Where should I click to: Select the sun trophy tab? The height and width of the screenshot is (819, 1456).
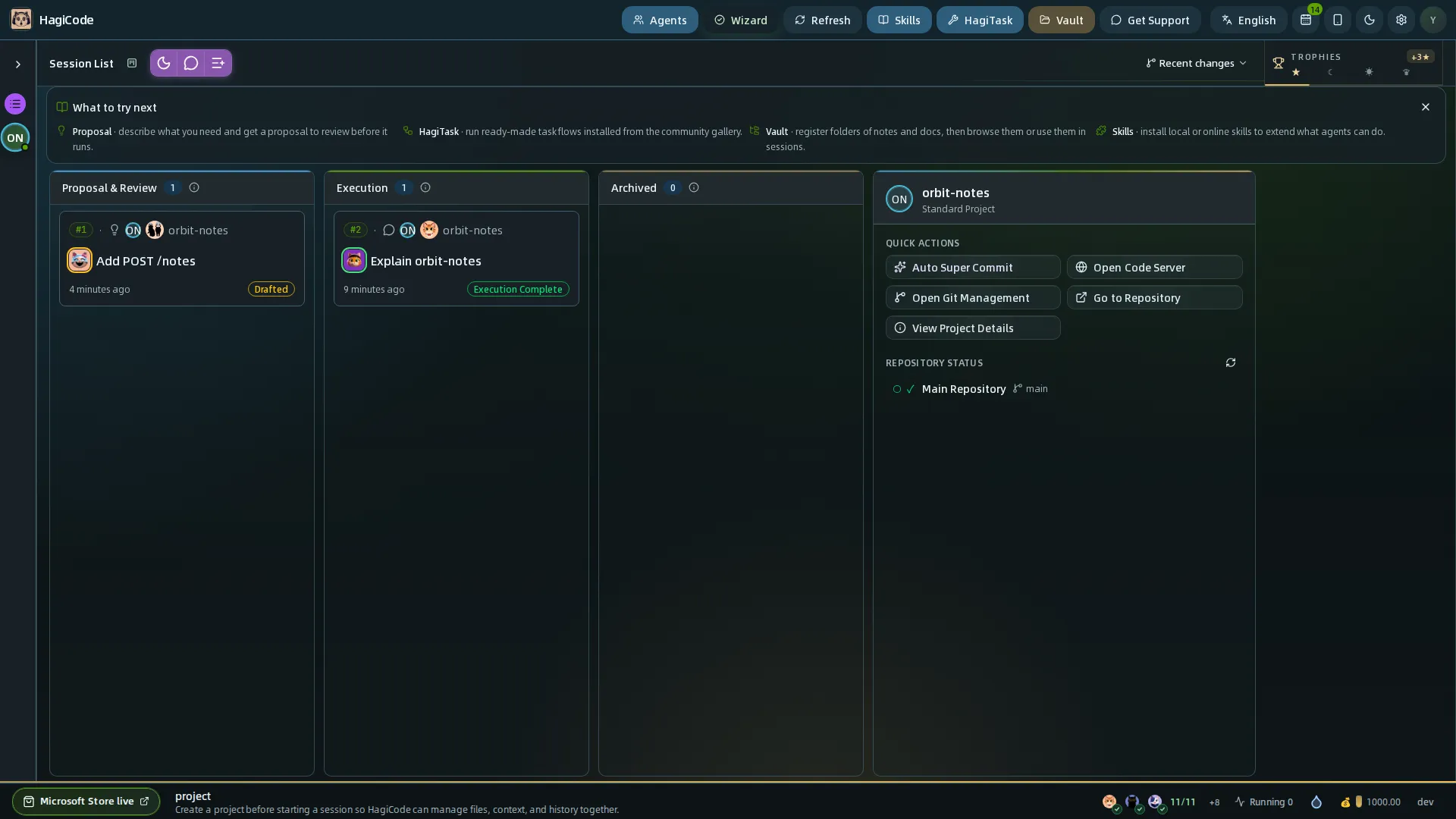tap(1369, 72)
